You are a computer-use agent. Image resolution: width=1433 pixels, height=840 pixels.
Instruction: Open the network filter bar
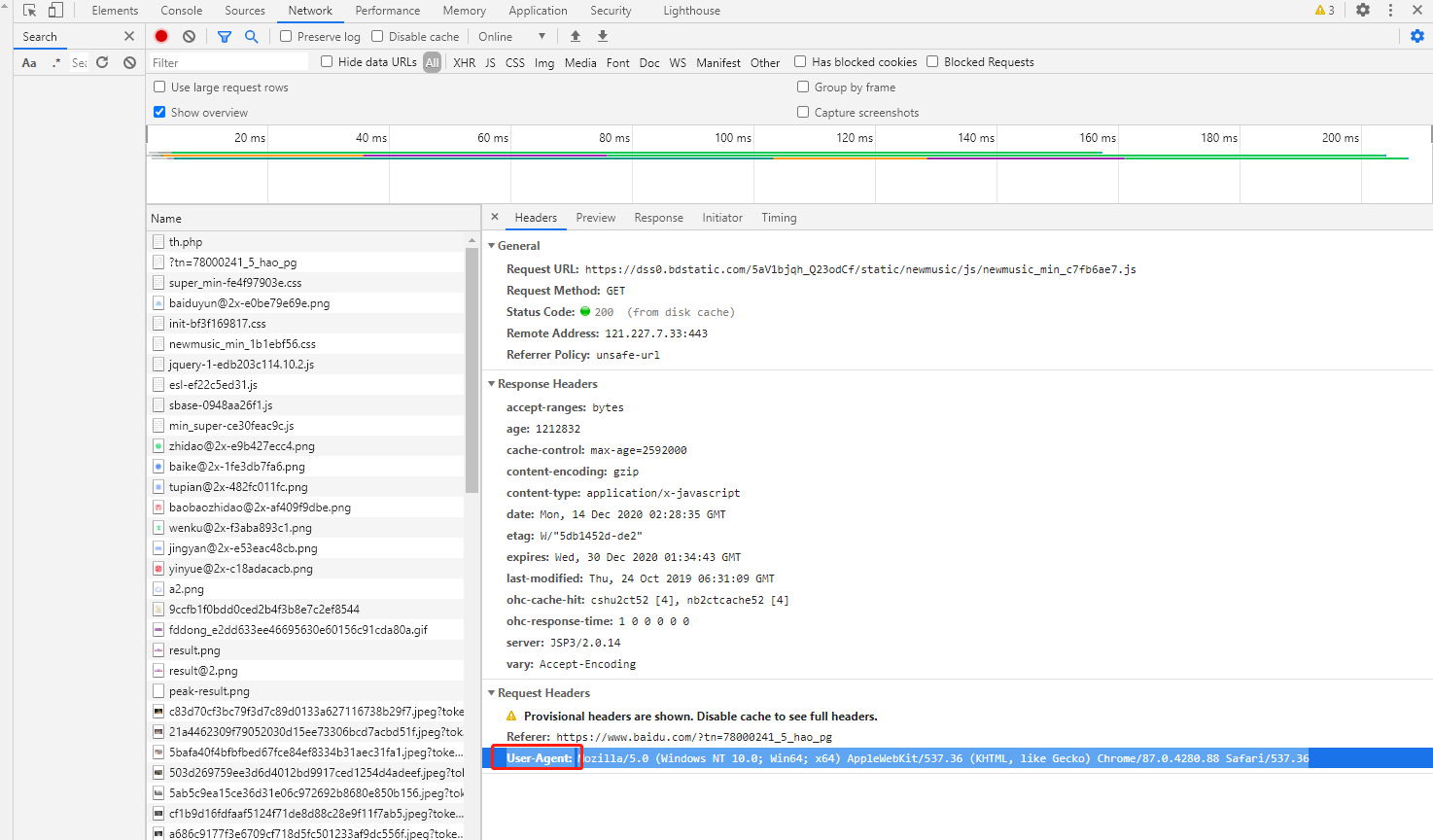(225, 35)
